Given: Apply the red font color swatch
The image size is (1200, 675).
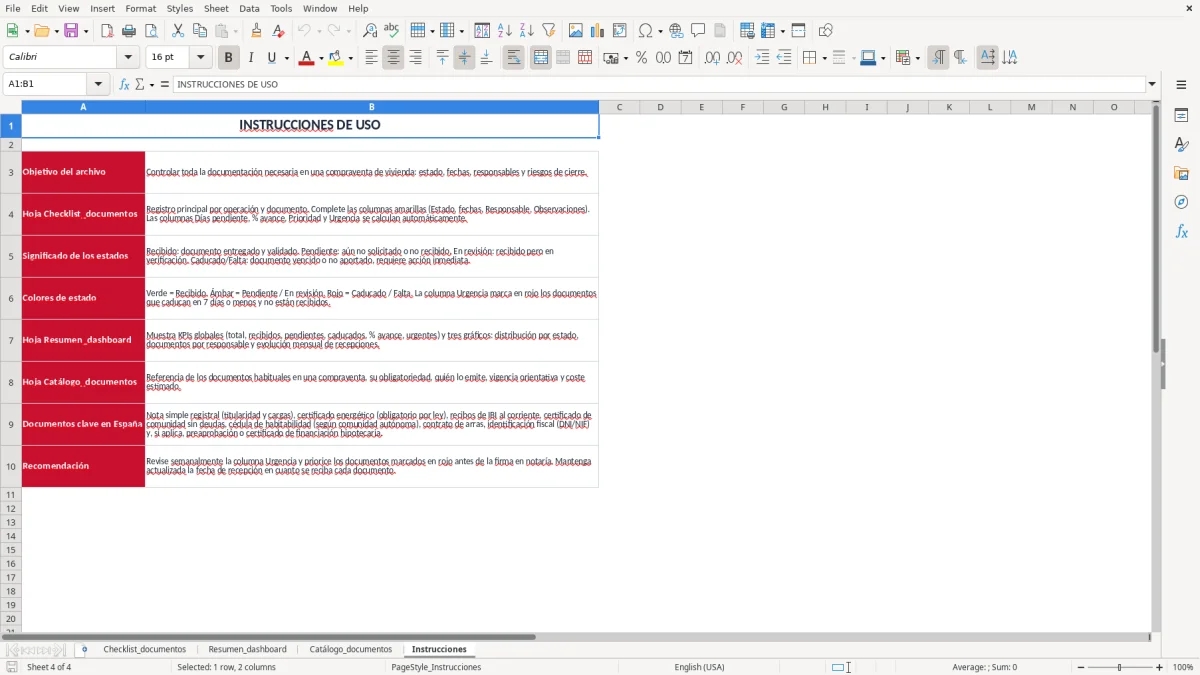Looking at the screenshot, I should [305, 58].
